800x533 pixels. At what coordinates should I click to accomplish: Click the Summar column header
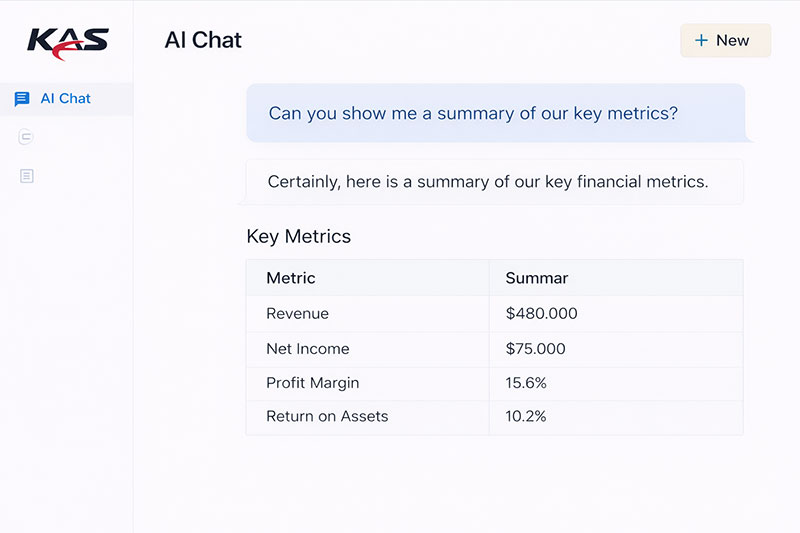pos(537,278)
